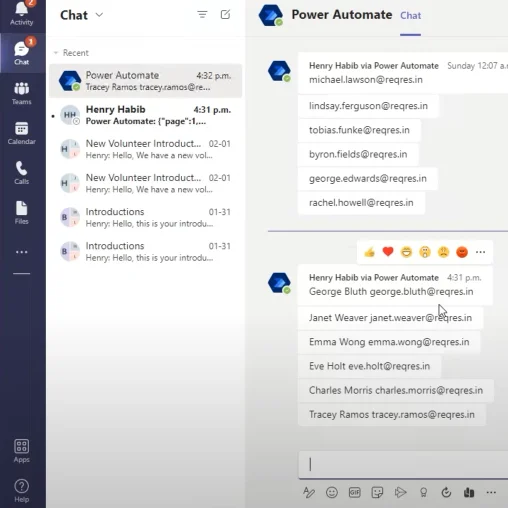Viewport: 508px width, 508px height.
Task: Open the chat filter icon
Action: [x=202, y=14]
